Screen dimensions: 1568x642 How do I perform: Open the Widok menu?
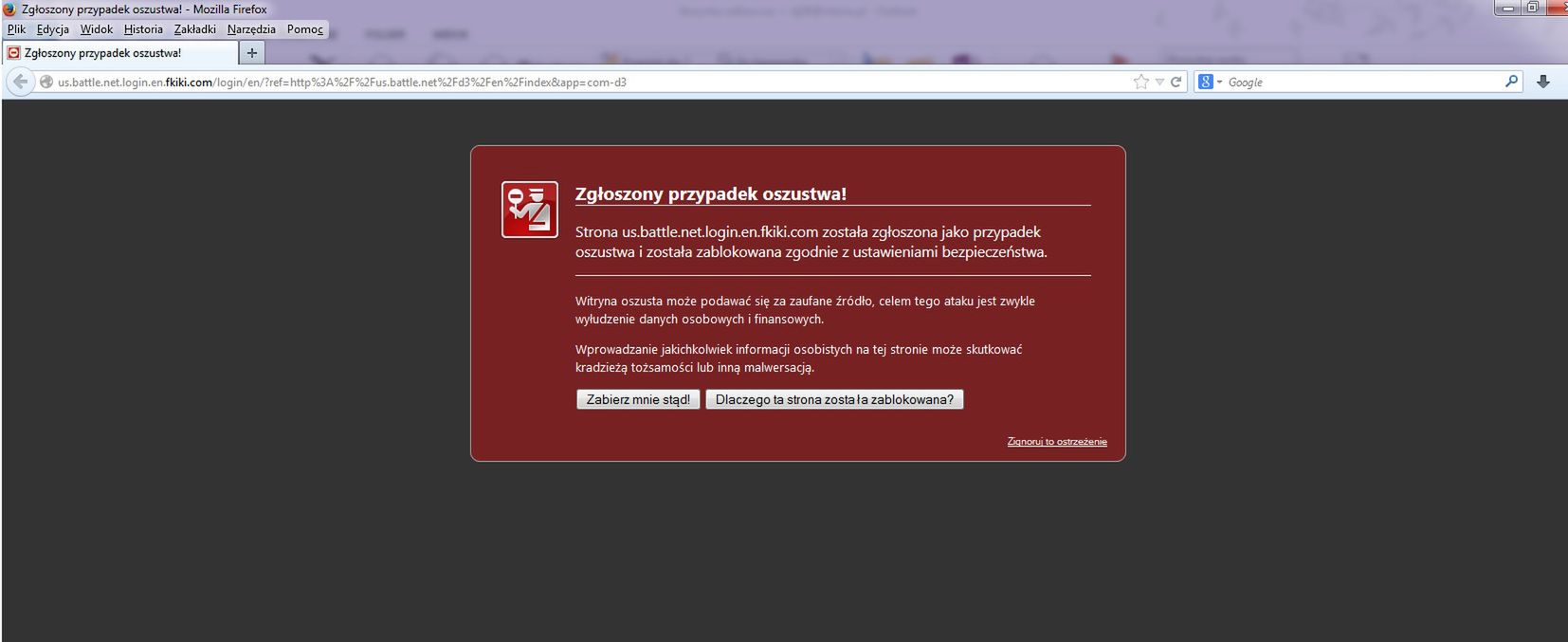(x=97, y=29)
